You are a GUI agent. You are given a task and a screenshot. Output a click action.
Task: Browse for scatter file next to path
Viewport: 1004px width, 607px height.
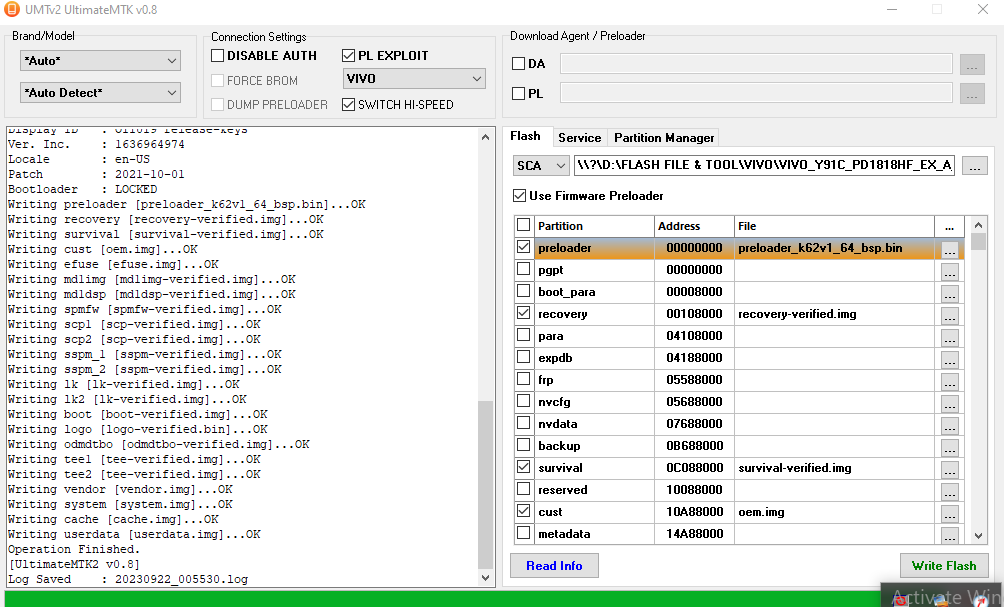[975, 165]
